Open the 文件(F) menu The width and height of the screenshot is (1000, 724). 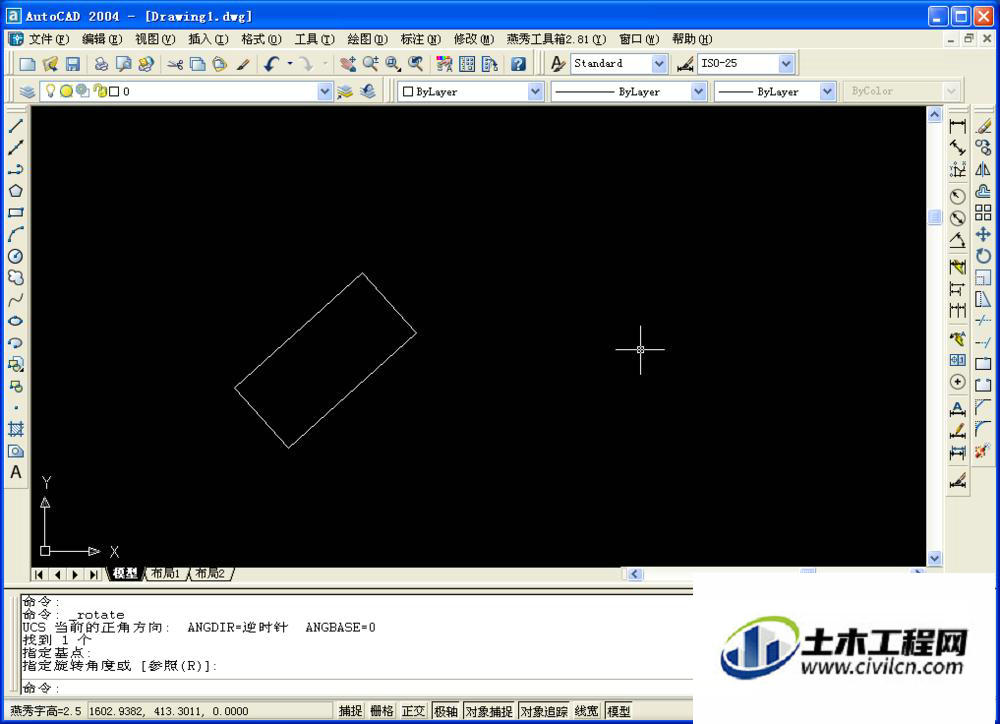click(x=48, y=40)
